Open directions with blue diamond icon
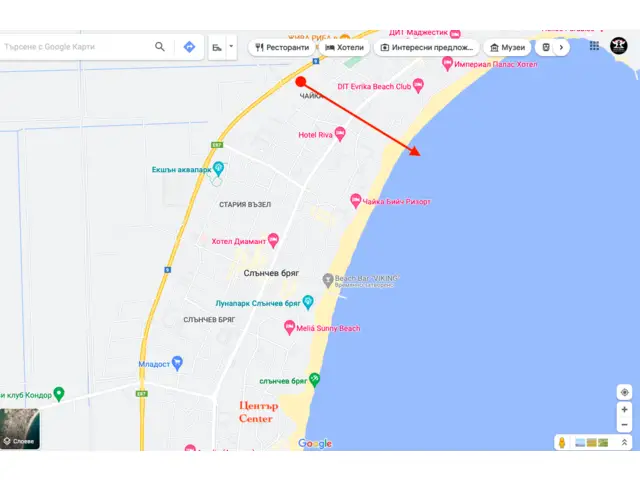 click(189, 47)
